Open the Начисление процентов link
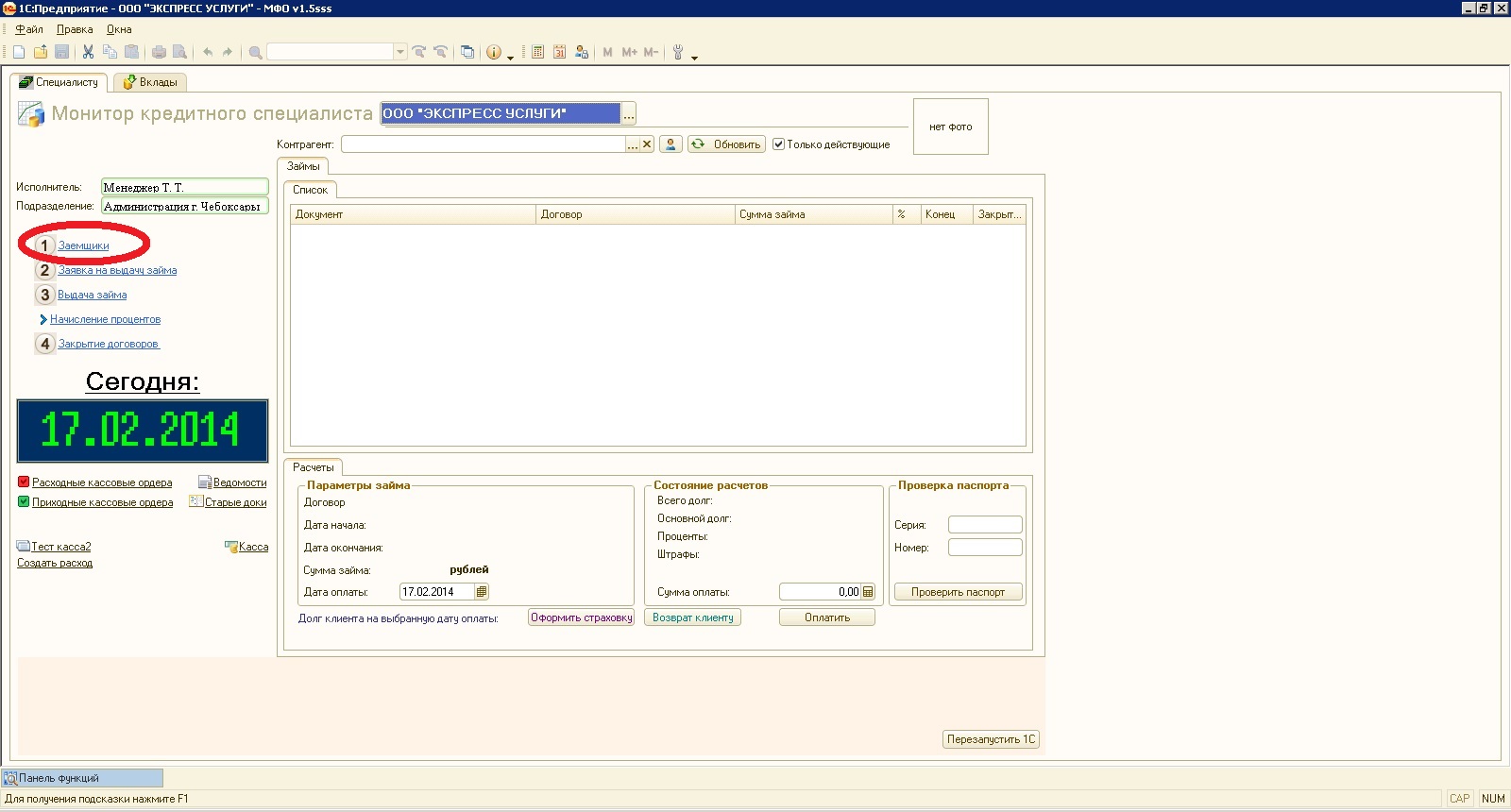The width and height of the screenshot is (1511, 812). [105, 319]
